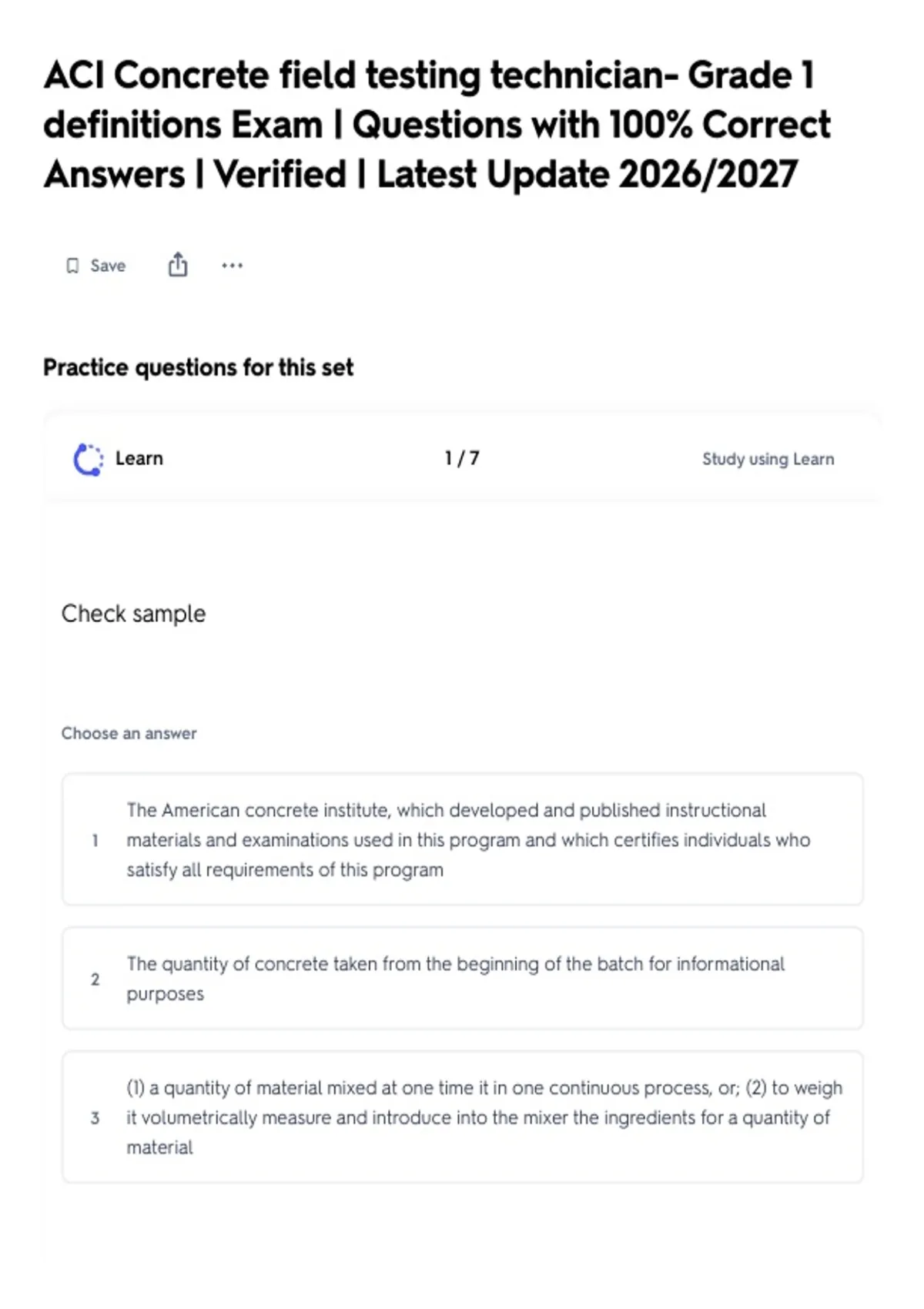The image size is (924, 1309).
Task: Choose answer 2 about quantity of concrete
Action: coord(463,979)
